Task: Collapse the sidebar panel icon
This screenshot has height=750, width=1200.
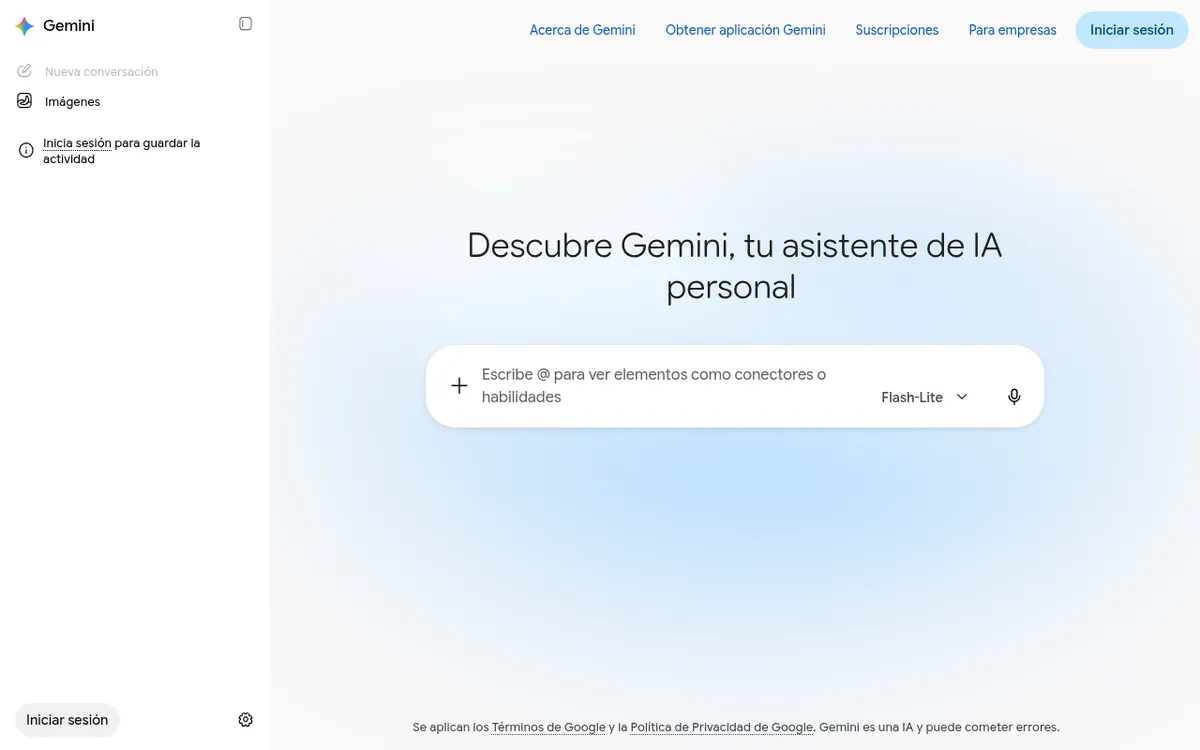Action: tap(246, 24)
